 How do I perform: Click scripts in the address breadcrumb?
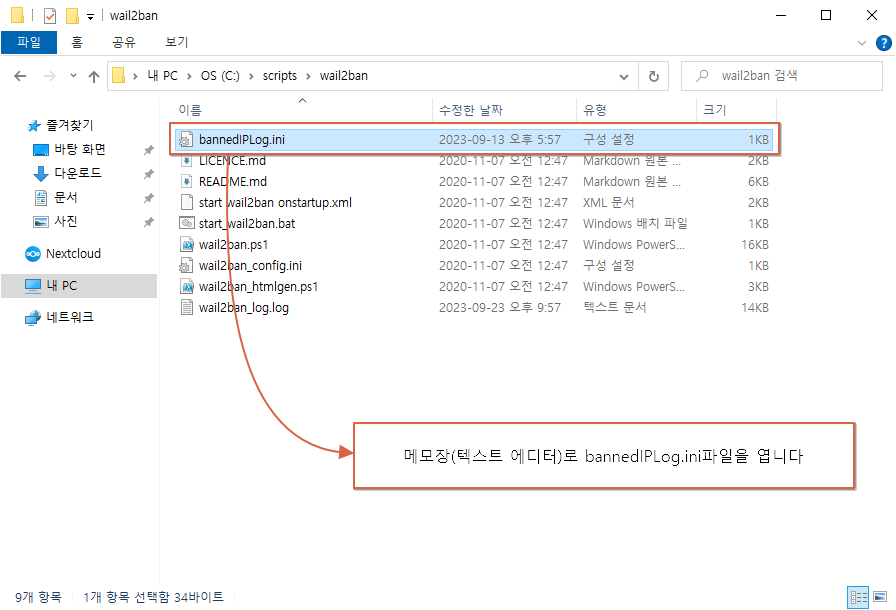(279, 76)
